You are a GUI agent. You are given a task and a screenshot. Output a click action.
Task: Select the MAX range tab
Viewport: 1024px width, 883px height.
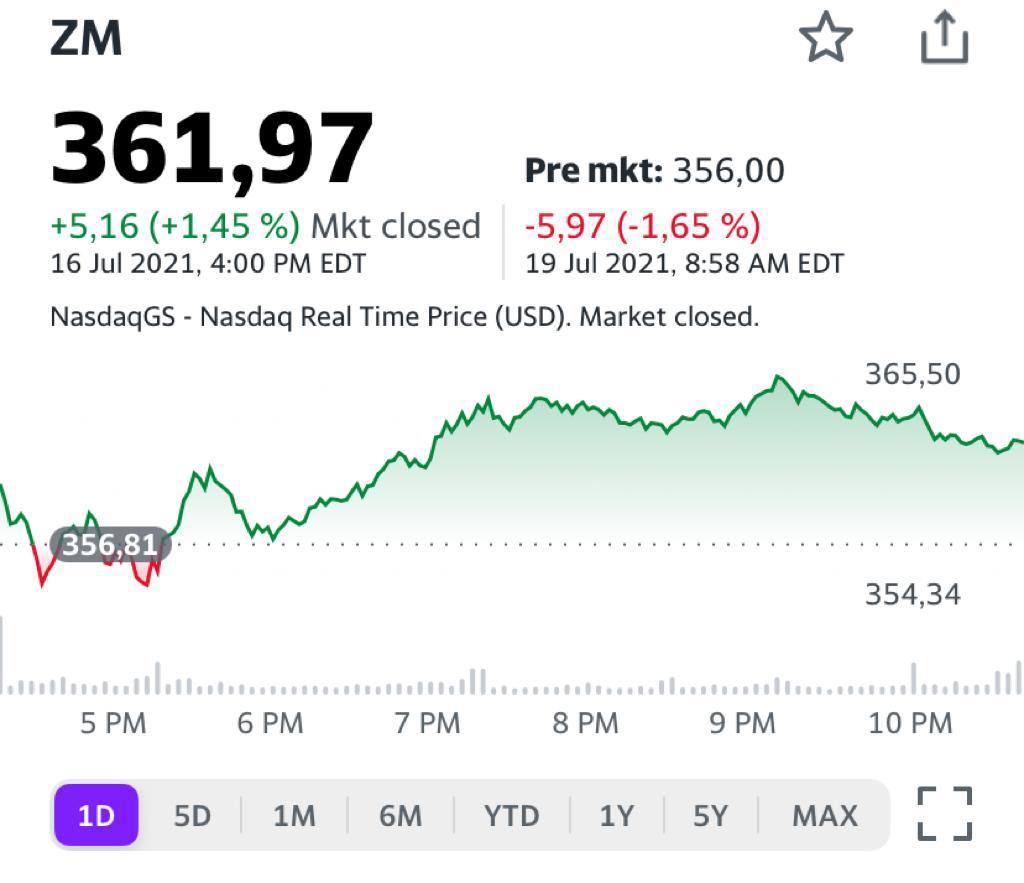click(825, 815)
